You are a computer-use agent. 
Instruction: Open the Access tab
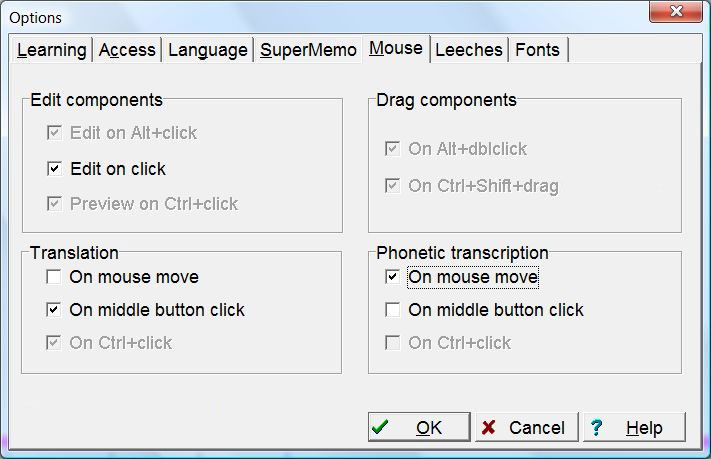127,50
